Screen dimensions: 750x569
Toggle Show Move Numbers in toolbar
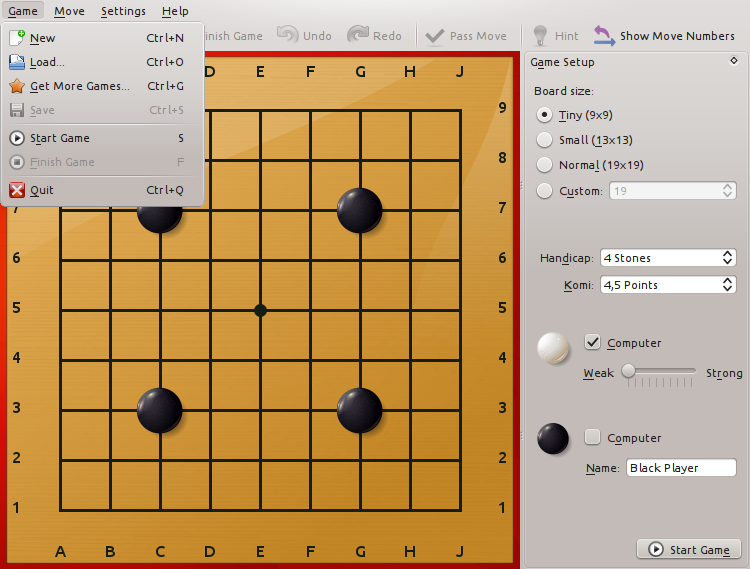pyautogui.click(x=665, y=36)
